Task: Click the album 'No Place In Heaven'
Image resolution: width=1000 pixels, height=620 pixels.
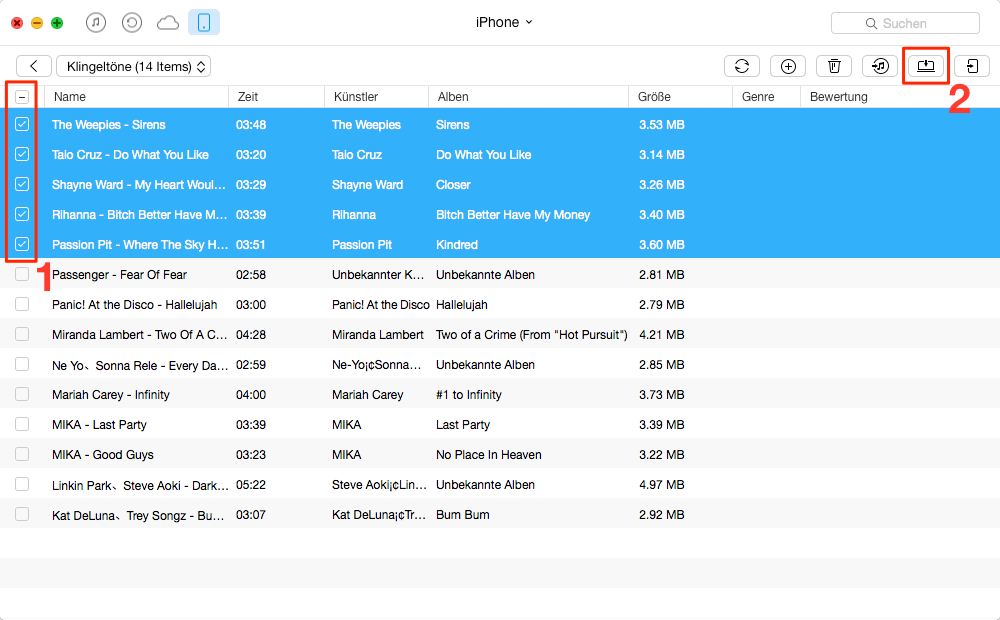Action: click(489, 455)
